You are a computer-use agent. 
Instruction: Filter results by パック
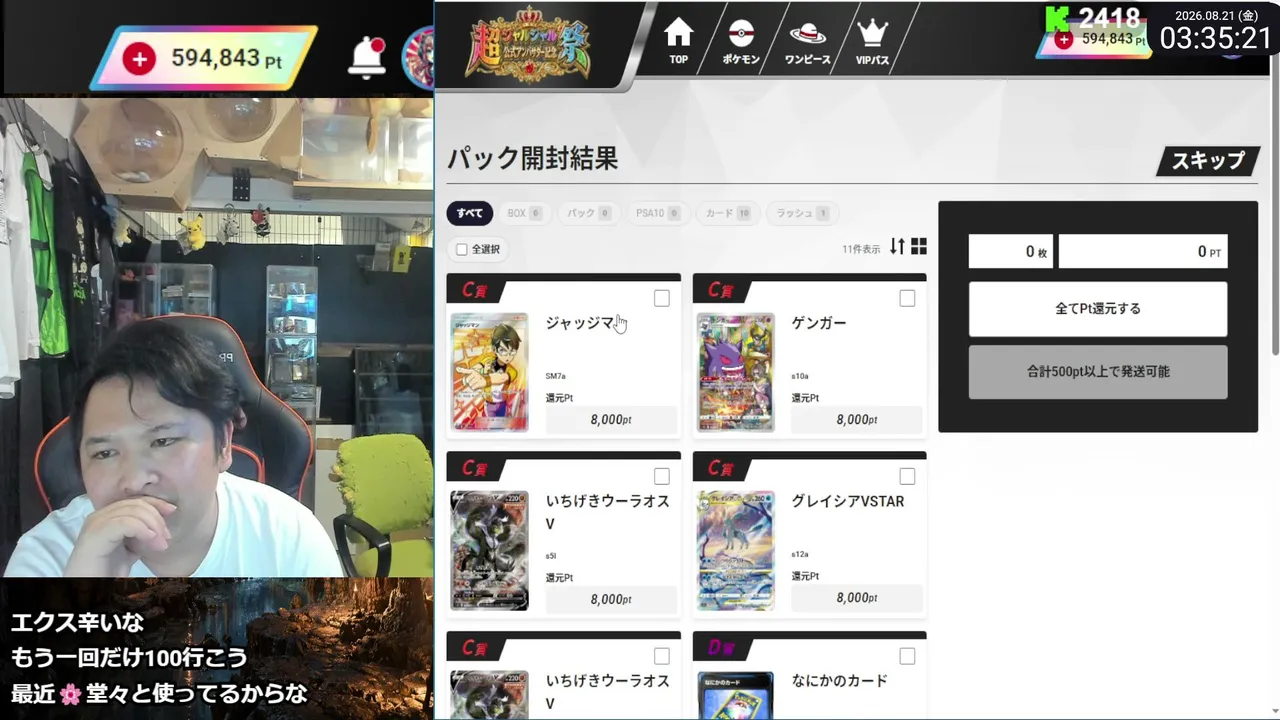[x=589, y=213]
